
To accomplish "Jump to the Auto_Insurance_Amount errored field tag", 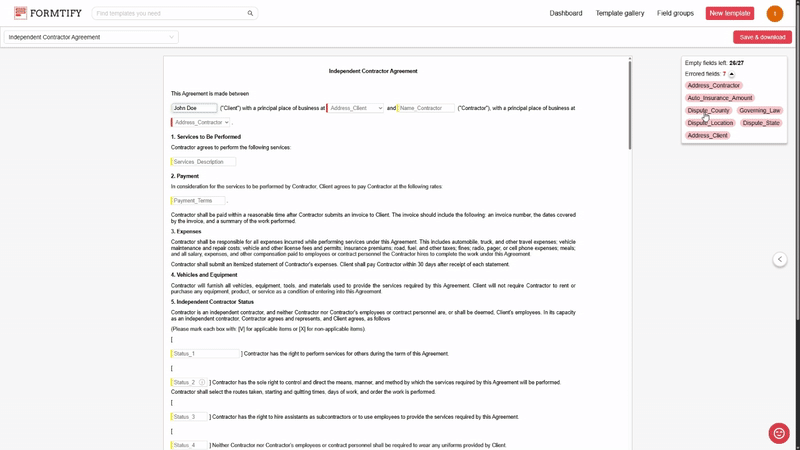I will [x=720, y=98].
